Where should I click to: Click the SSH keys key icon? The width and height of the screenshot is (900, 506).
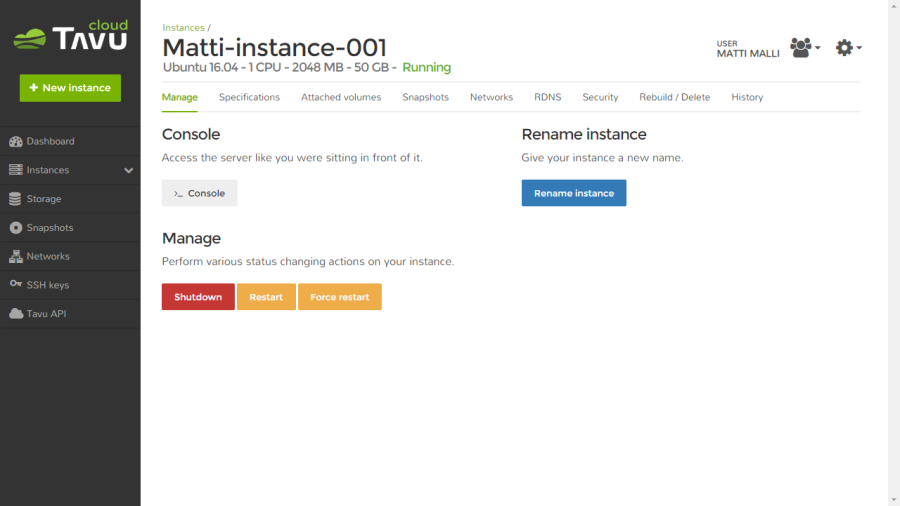[15, 284]
